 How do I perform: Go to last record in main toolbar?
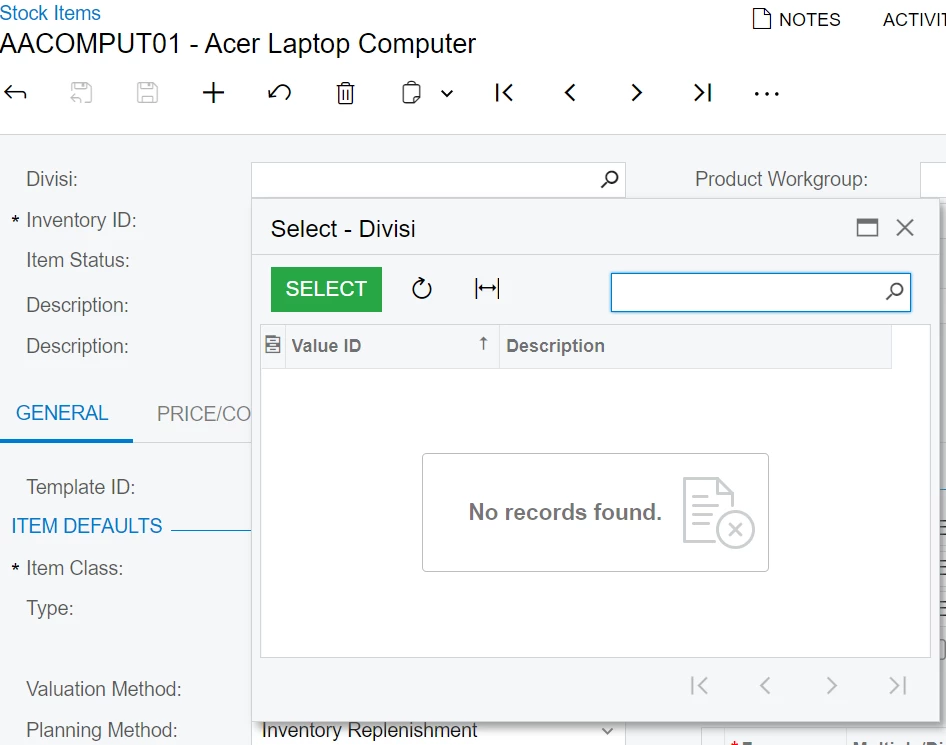pyautogui.click(x=702, y=93)
